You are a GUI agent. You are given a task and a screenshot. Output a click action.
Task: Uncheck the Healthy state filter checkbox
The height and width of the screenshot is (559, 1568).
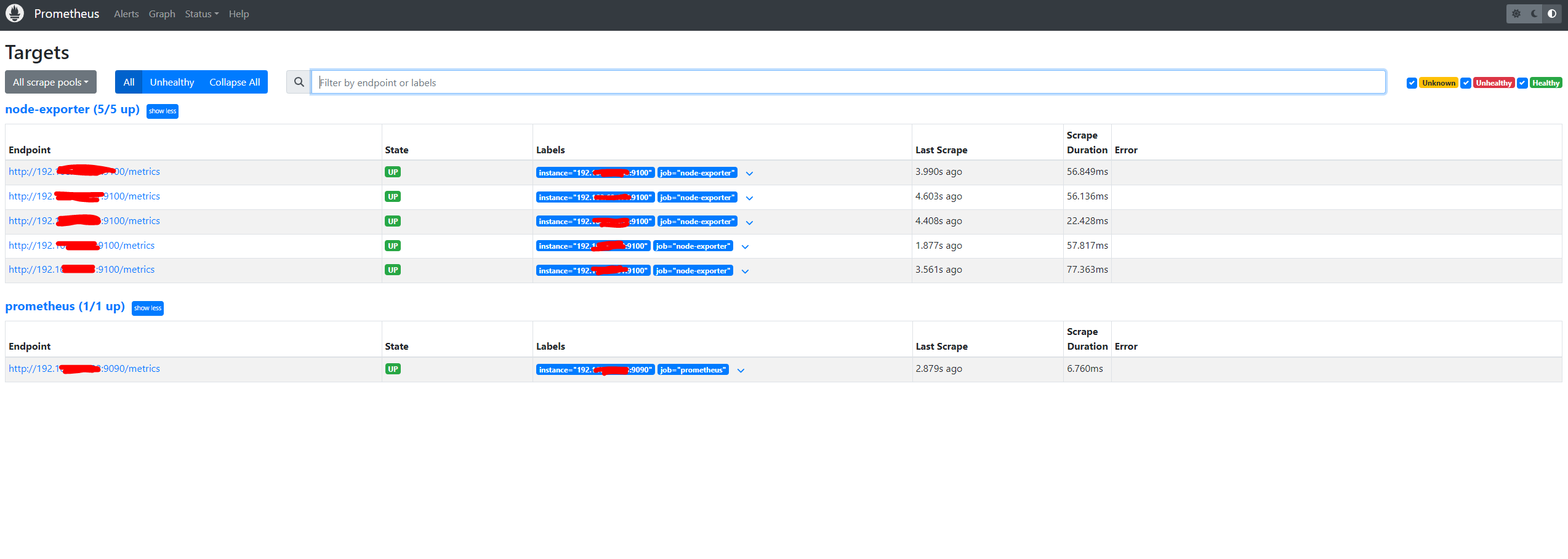1522,83
